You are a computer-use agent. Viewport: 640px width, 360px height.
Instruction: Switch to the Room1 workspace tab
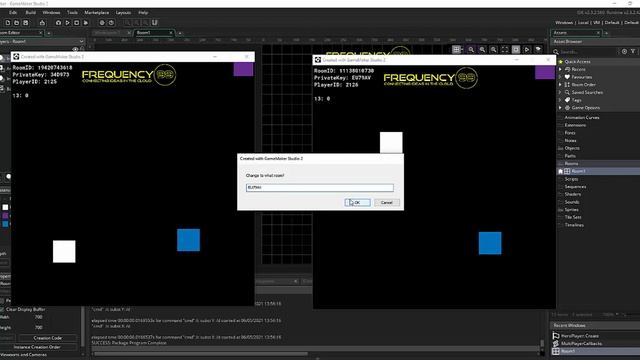[153, 33]
